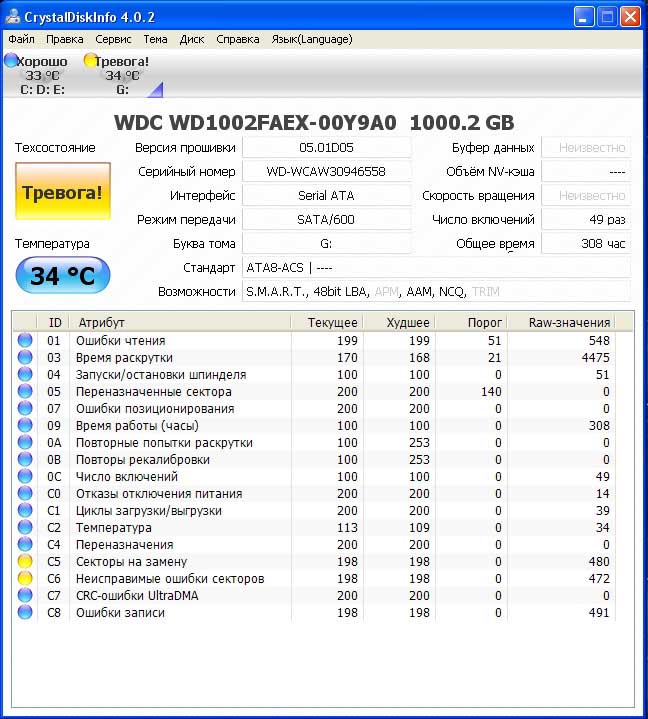This screenshot has width=648, height=719.
Task: Click the status icon for Ошибки позиционирования
Action: coord(25,408)
